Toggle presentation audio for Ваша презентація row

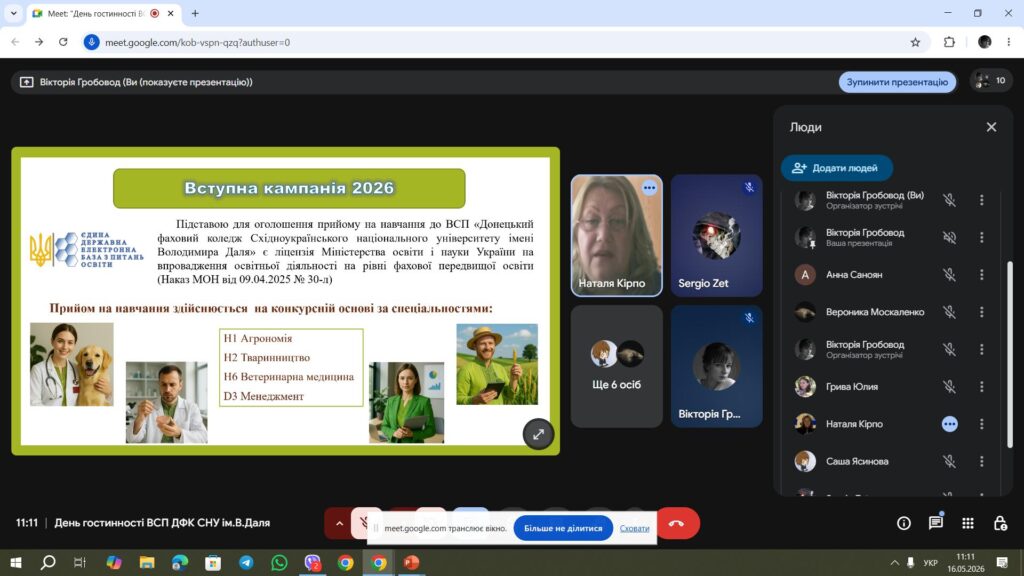pyautogui.click(x=950, y=237)
